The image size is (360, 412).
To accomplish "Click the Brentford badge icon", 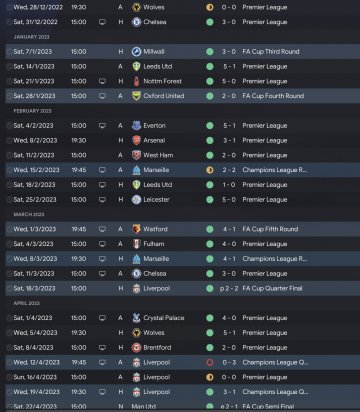I will pyautogui.click(x=136, y=347).
